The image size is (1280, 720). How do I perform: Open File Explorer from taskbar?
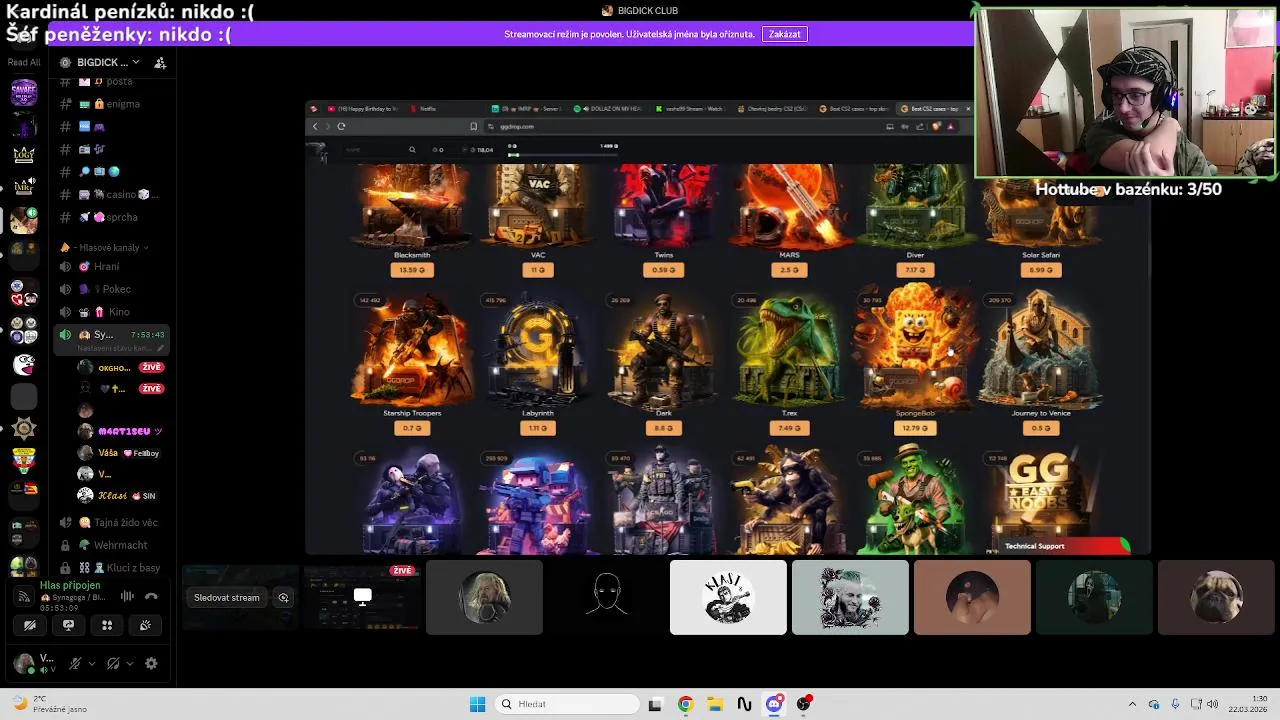(715, 704)
